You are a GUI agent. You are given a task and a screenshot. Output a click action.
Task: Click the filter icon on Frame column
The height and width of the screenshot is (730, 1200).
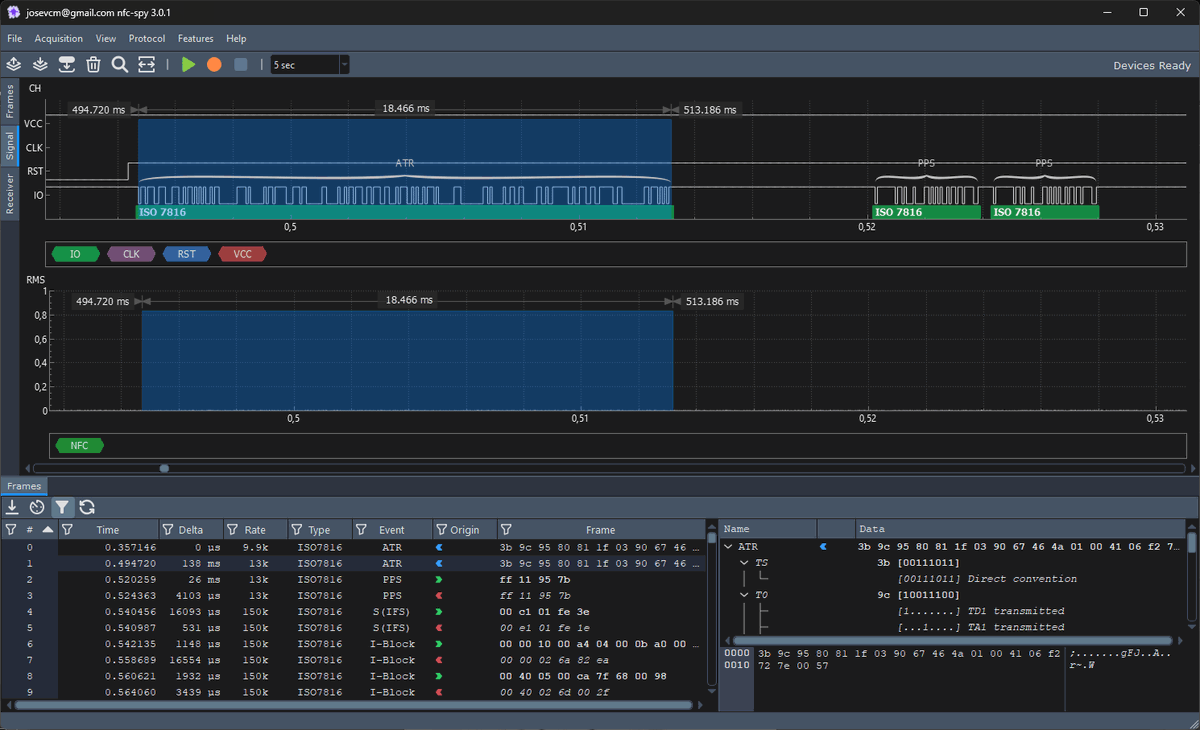point(506,530)
